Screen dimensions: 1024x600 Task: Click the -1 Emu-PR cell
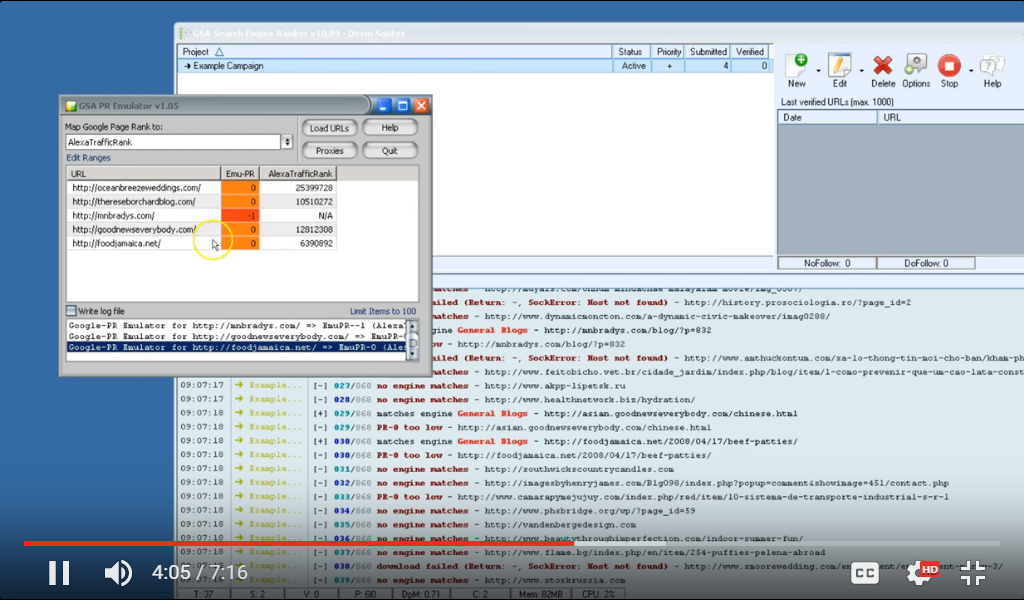(x=240, y=215)
